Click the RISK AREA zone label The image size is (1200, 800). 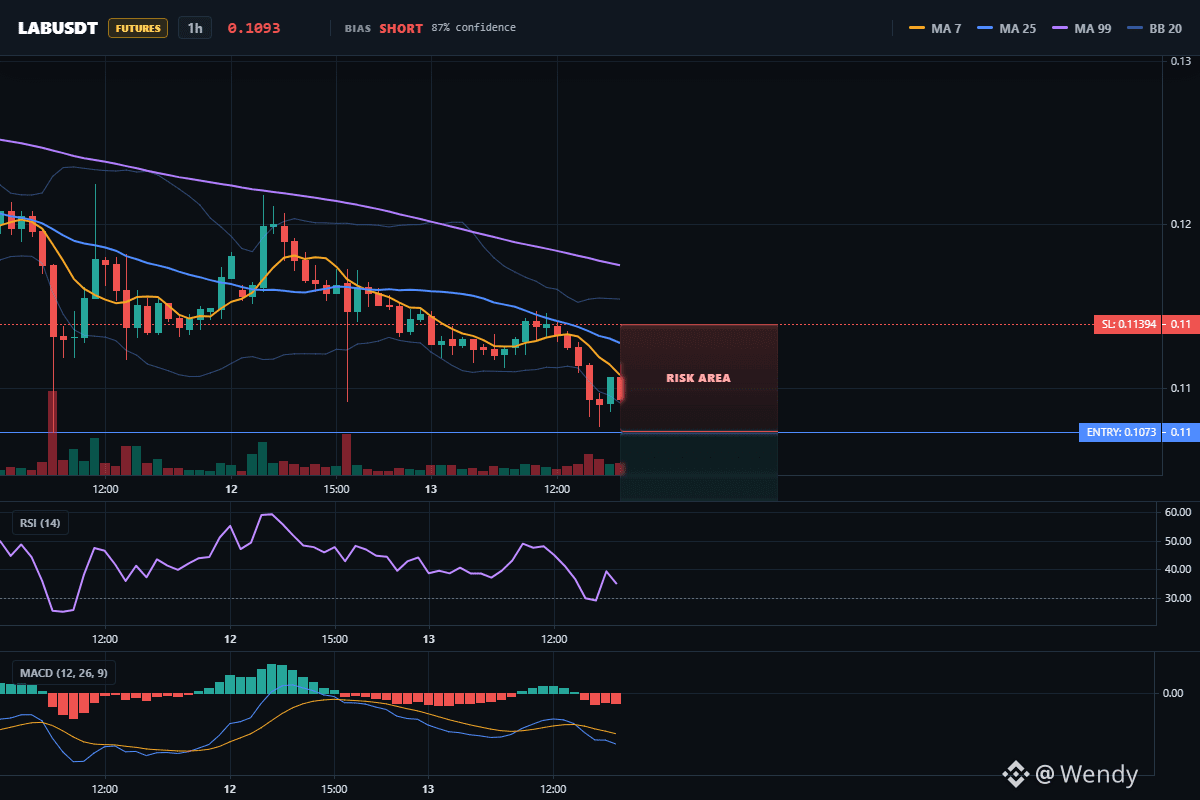(698, 378)
